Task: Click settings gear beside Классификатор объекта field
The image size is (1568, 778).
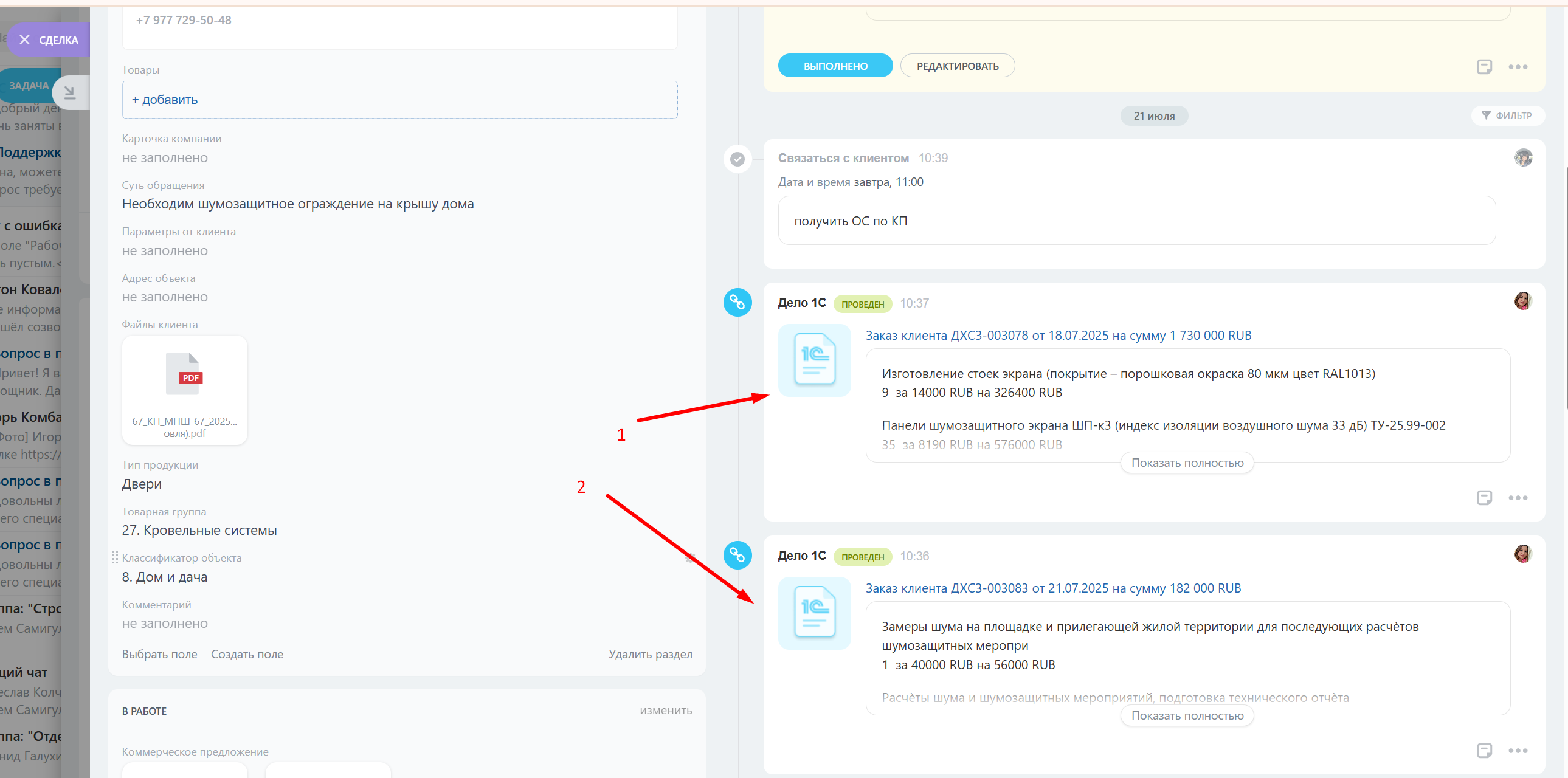Action: [x=689, y=558]
